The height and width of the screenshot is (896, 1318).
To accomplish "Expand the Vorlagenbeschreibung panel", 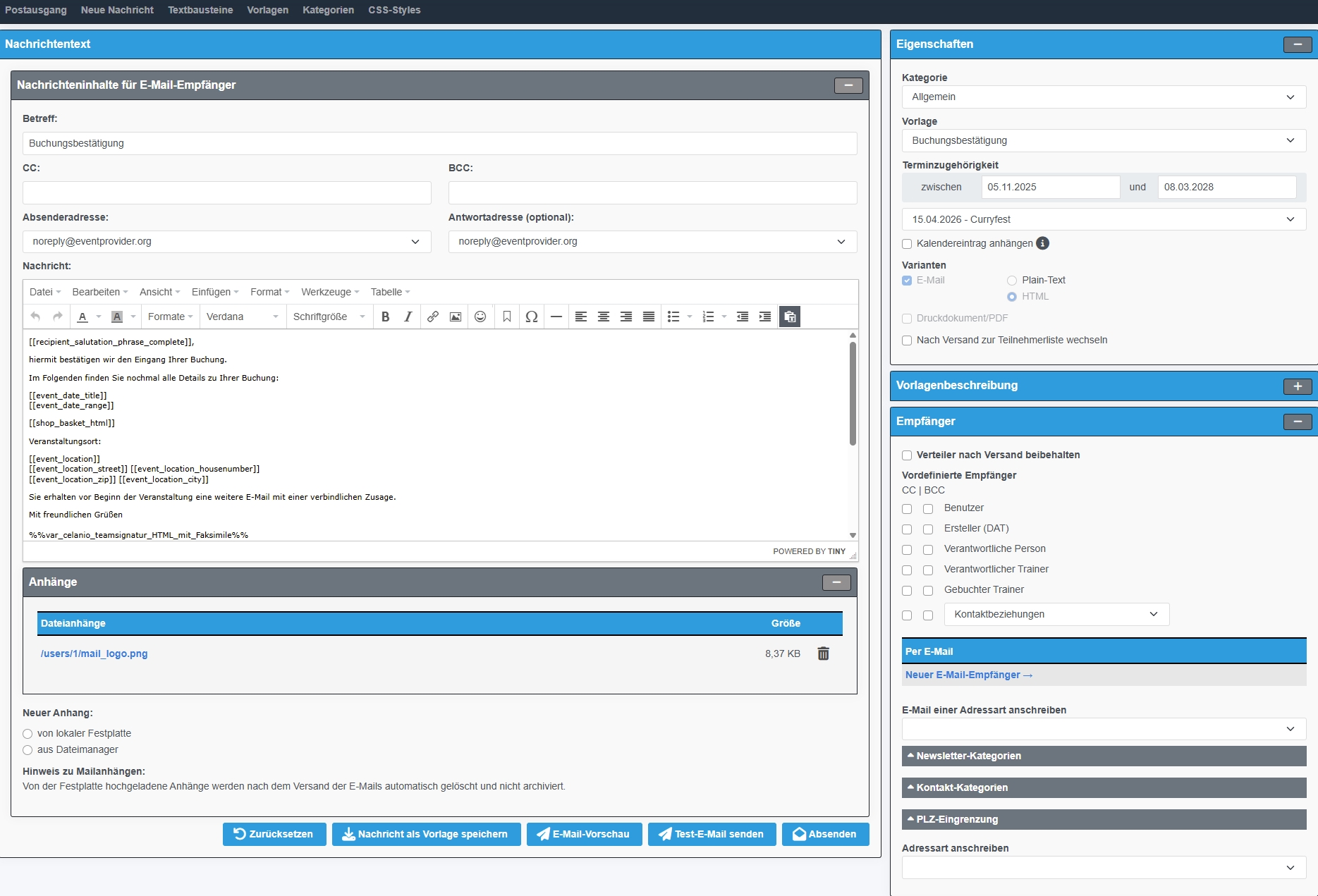I will 1298,386.
